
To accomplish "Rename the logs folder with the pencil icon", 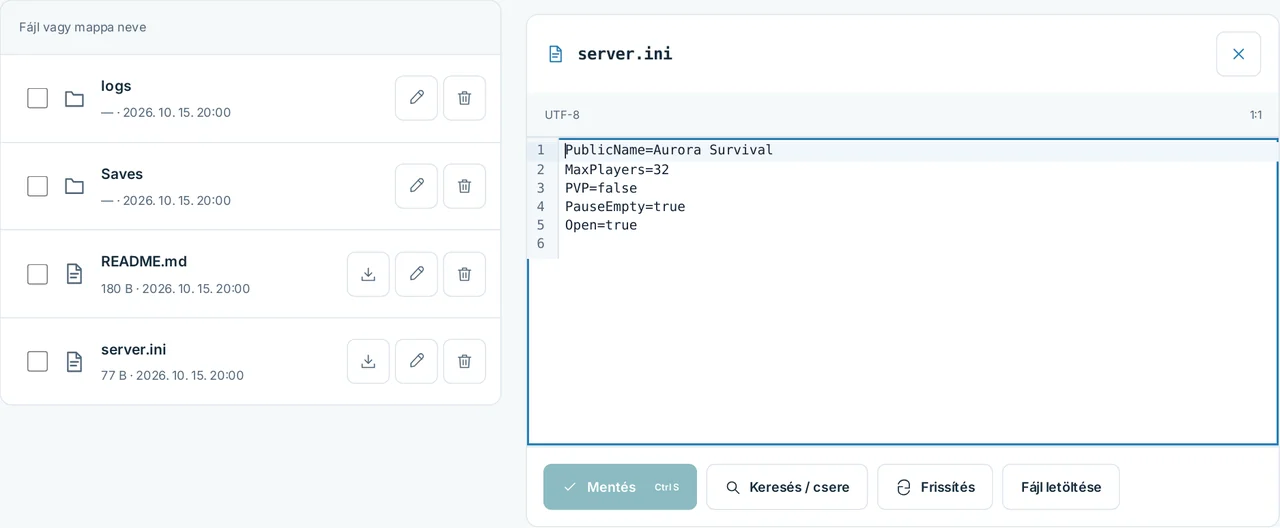I will (416, 98).
